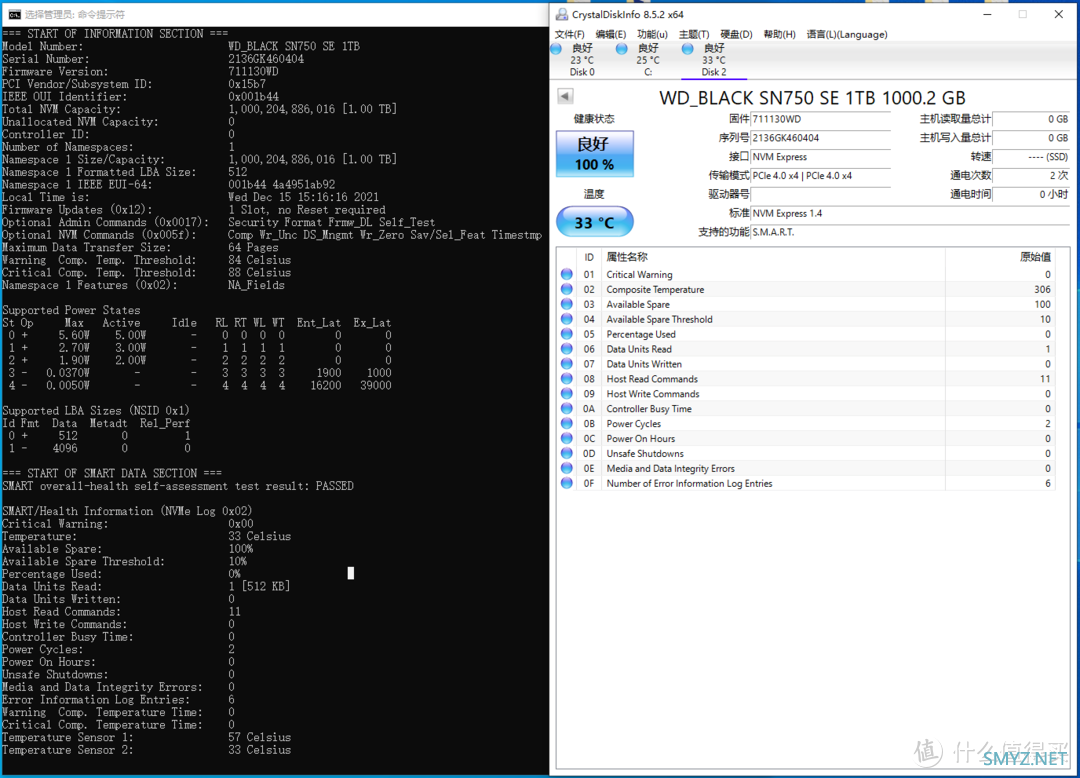Click the status orb for Number of Error Information Log Entries
The height and width of the screenshot is (778, 1080).
point(566,483)
